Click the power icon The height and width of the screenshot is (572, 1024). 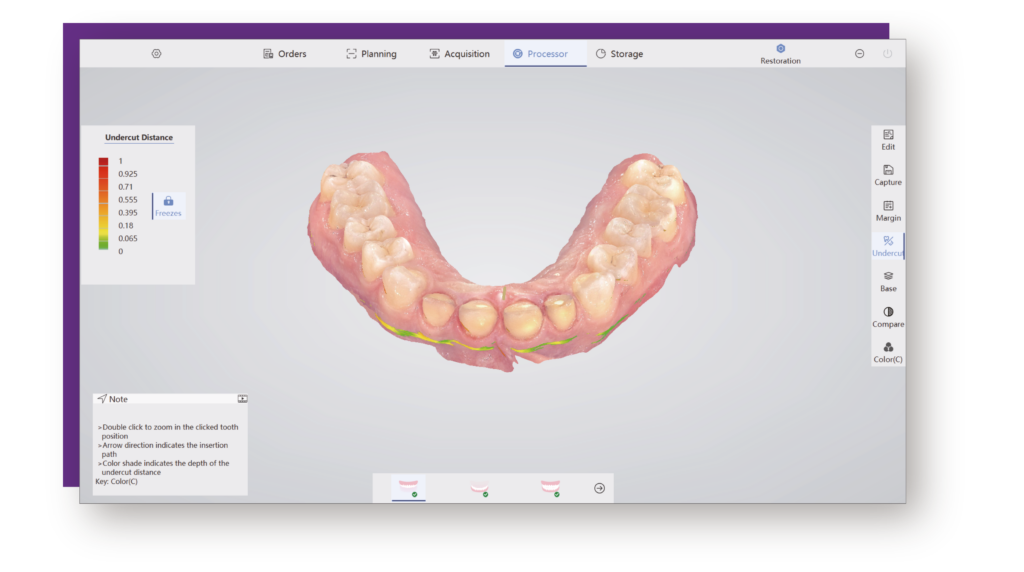[x=888, y=54]
